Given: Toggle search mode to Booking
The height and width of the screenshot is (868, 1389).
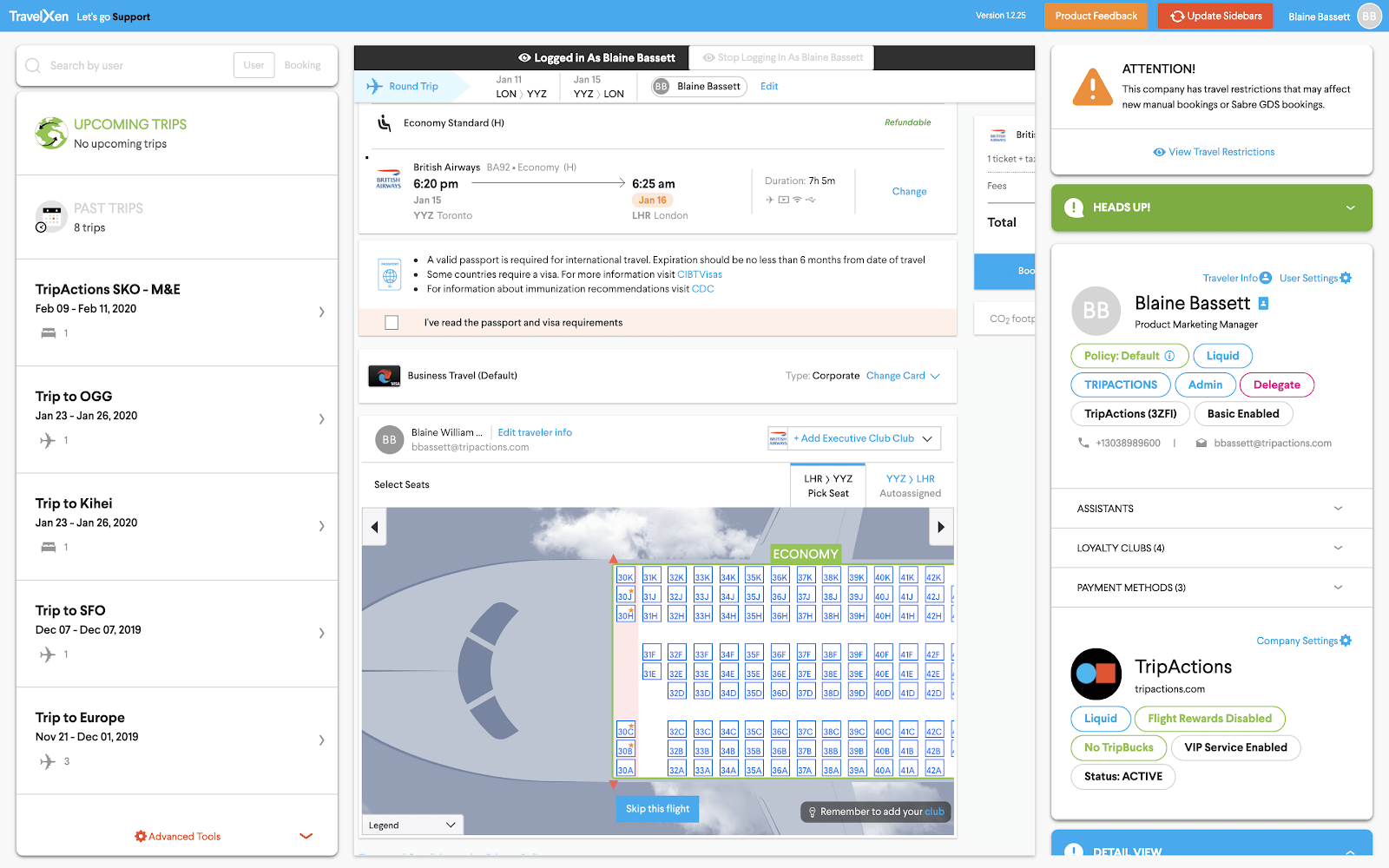Looking at the screenshot, I should (x=302, y=65).
